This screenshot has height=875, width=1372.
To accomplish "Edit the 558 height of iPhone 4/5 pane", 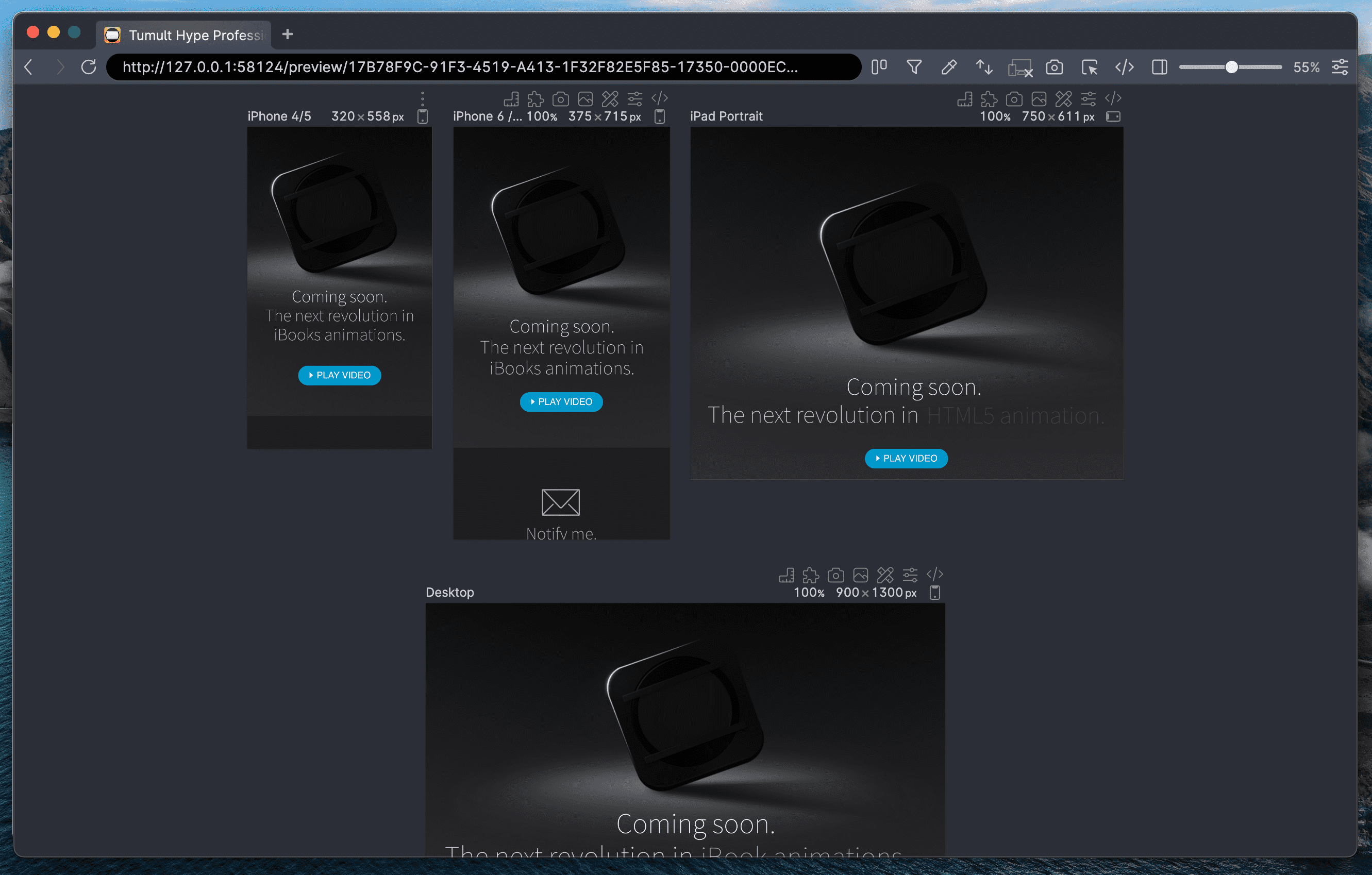I will [378, 116].
